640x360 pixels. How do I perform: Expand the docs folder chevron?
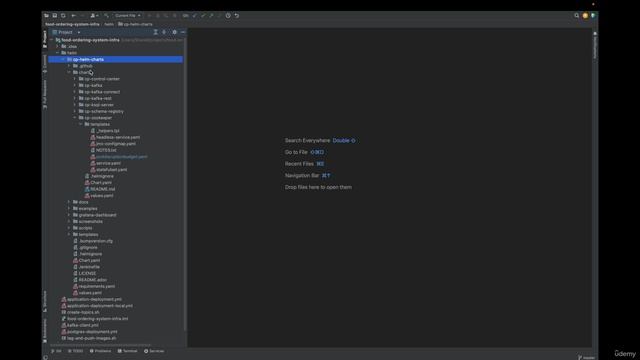point(69,202)
